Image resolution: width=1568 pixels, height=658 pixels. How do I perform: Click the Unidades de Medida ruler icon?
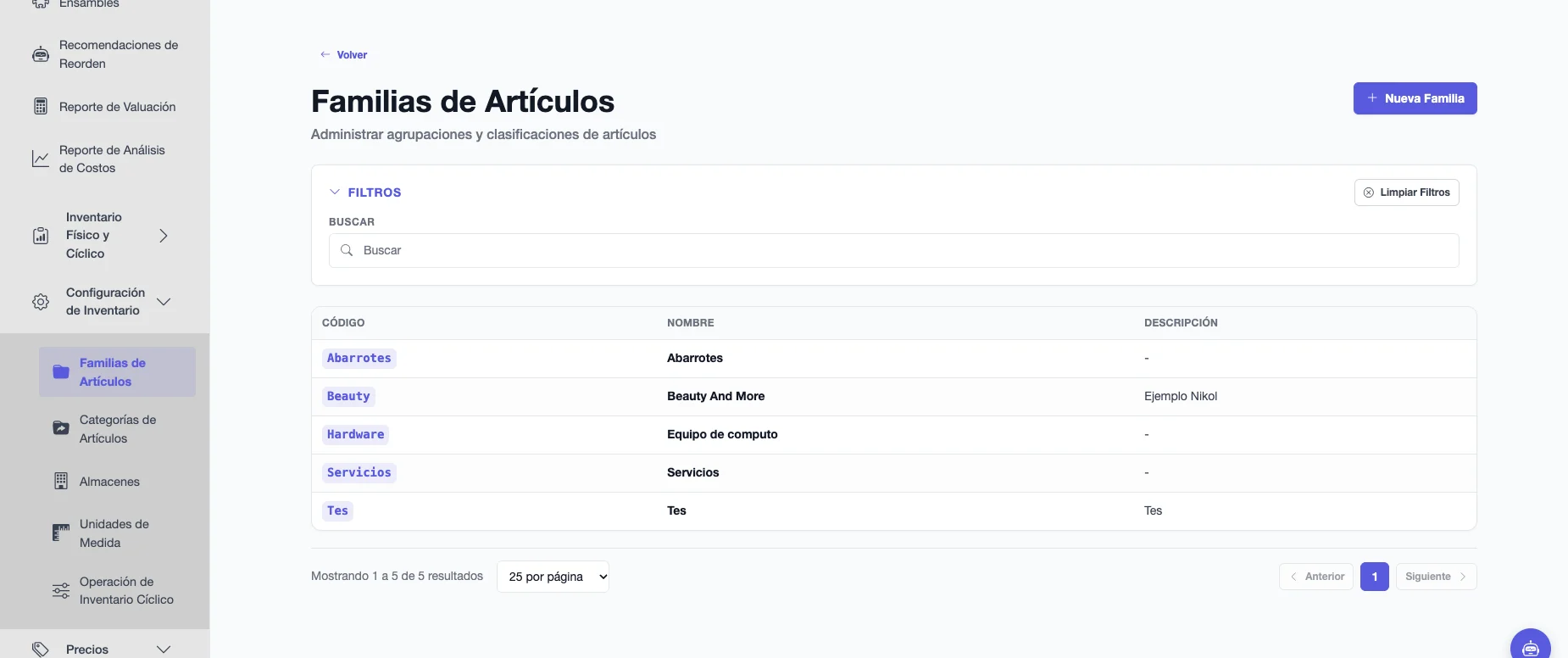pos(61,533)
